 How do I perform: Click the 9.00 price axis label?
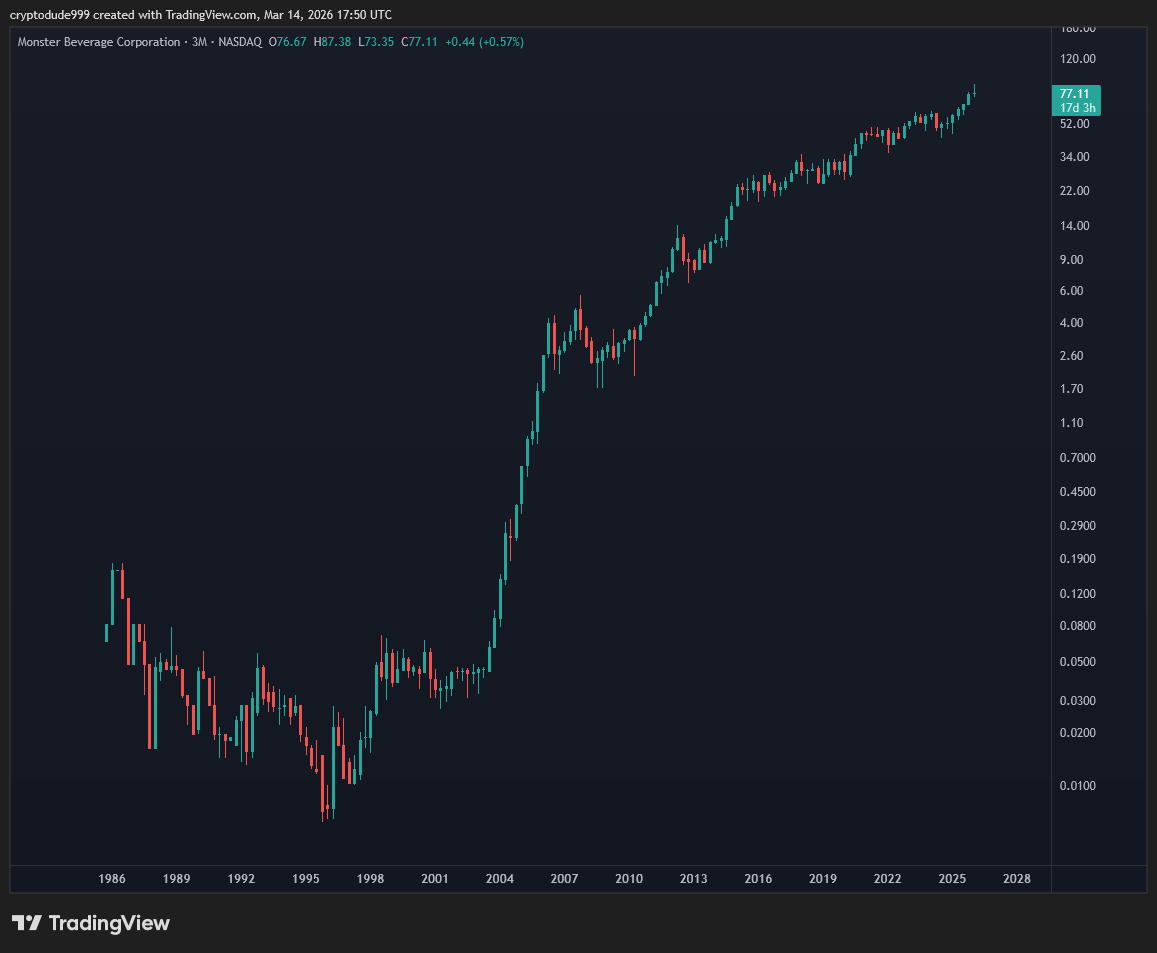pyautogui.click(x=1071, y=260)
